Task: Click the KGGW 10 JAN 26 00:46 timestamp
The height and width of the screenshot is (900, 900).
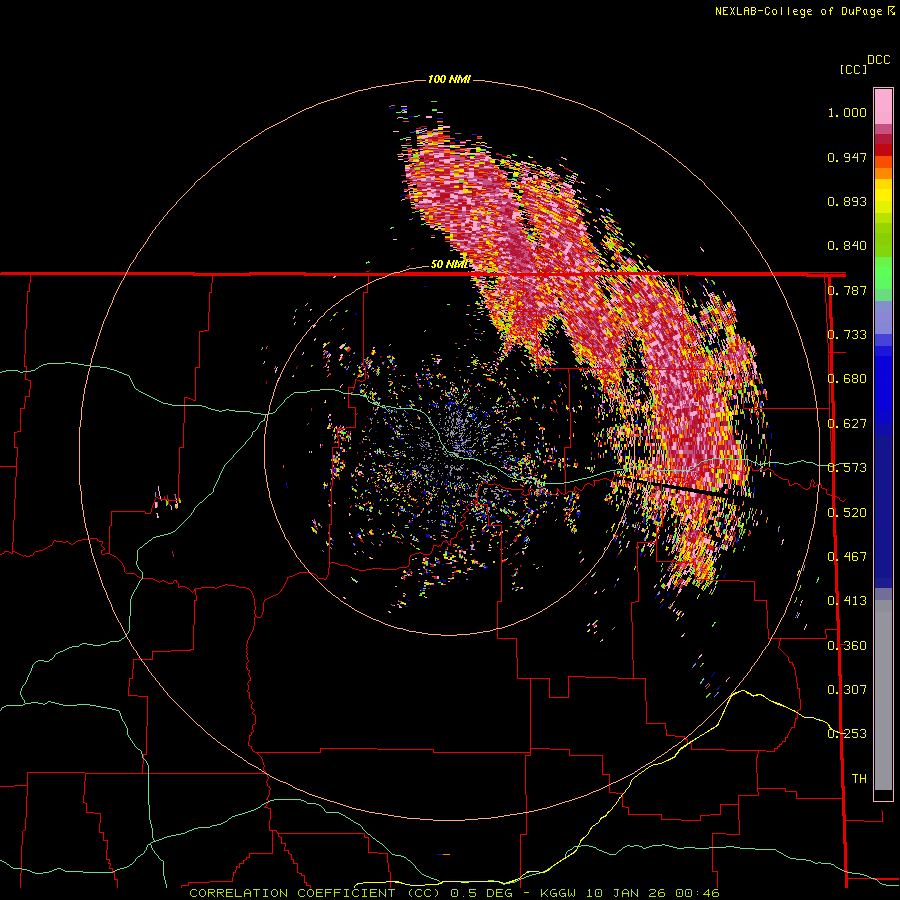Action: tap(630, 893)
